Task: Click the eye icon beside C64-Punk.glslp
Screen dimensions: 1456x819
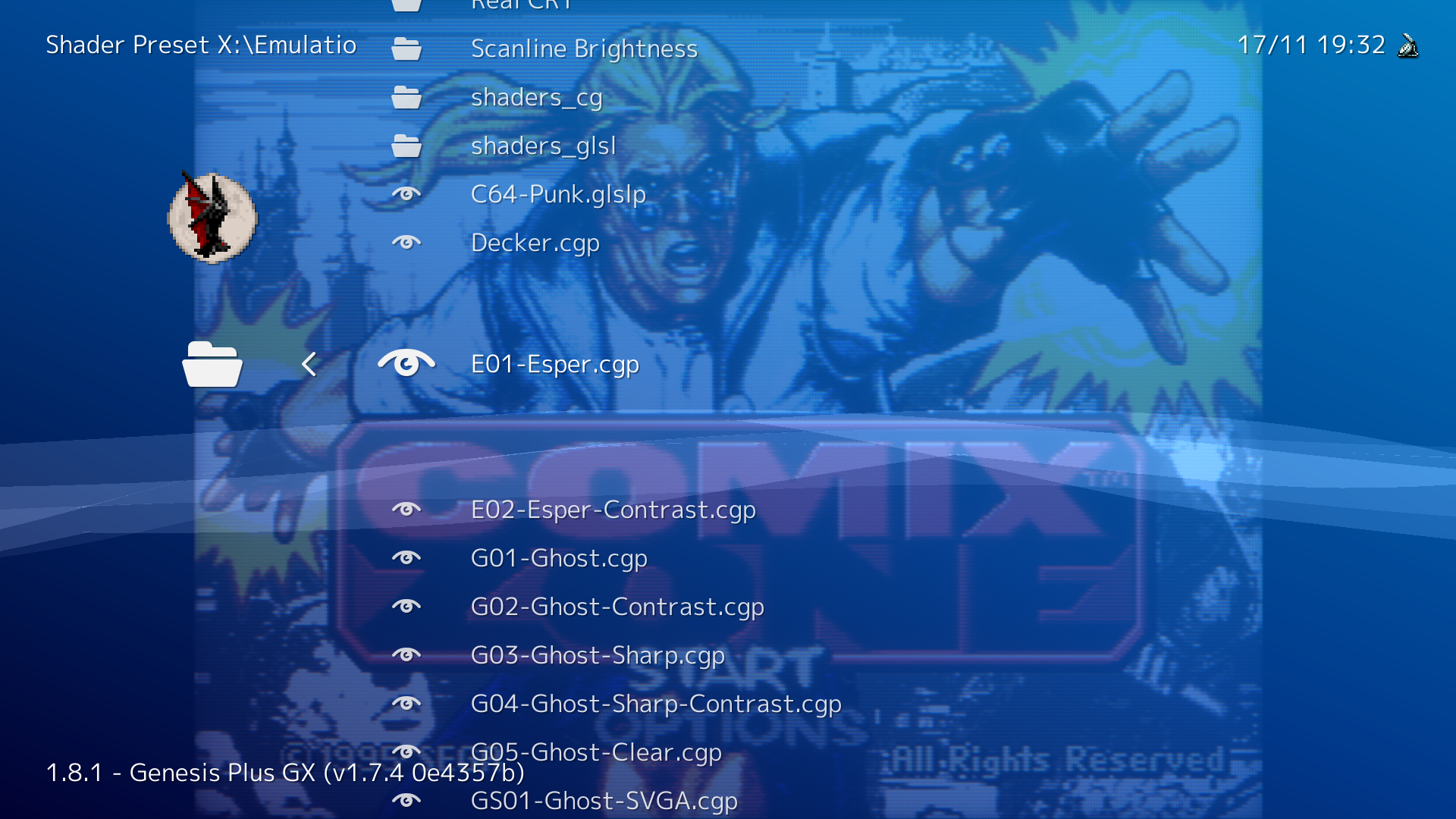Action: (406, 194)
